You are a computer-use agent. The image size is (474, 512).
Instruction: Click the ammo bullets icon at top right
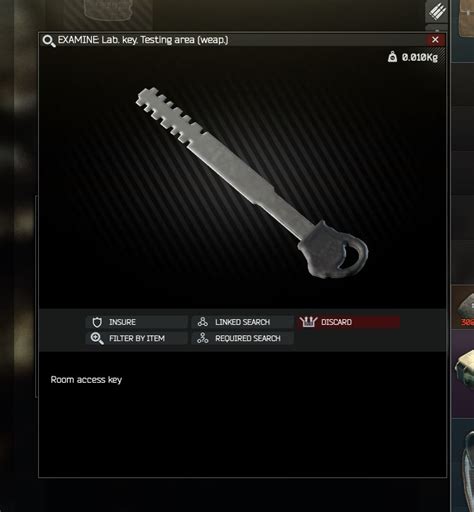pos(437,11)
